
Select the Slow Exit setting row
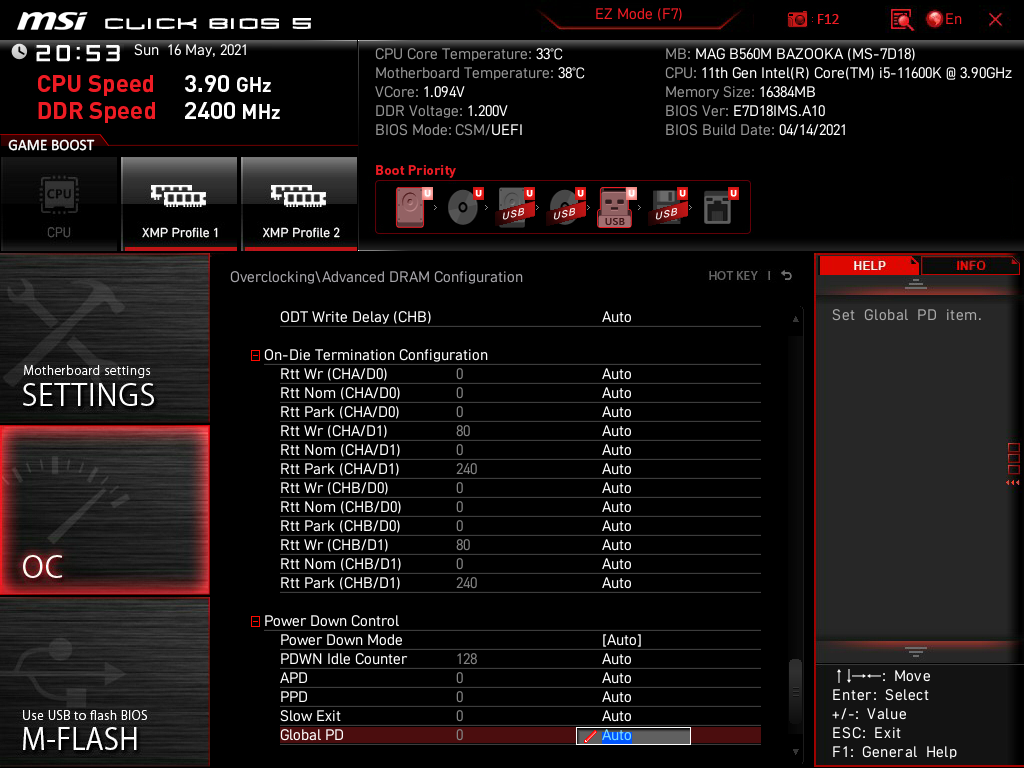click(x=520, y=716)
